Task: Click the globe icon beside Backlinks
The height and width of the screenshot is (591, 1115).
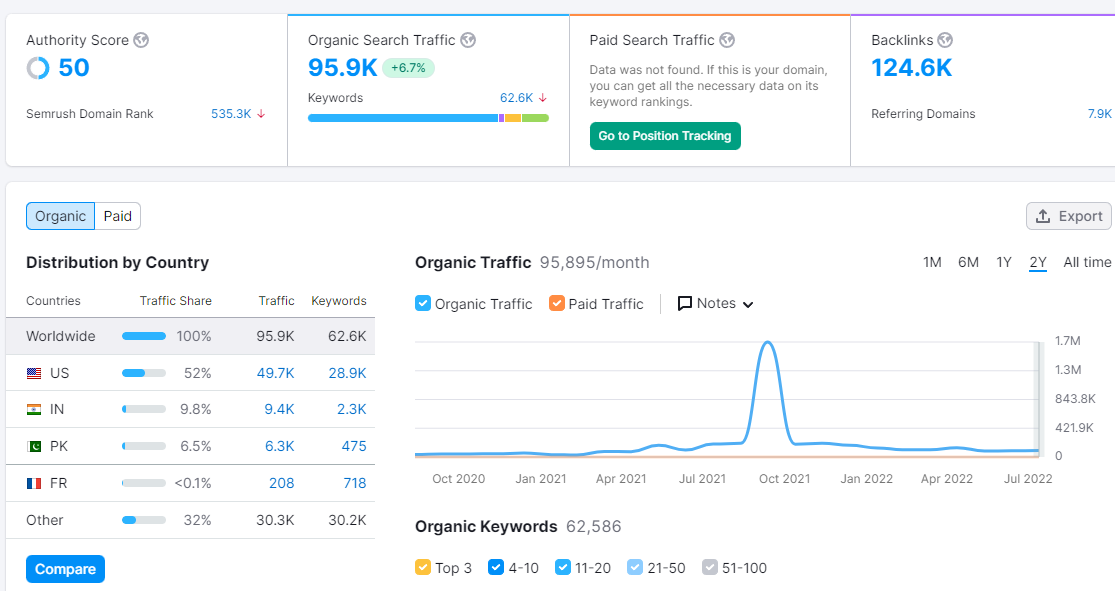Action: 945,41
